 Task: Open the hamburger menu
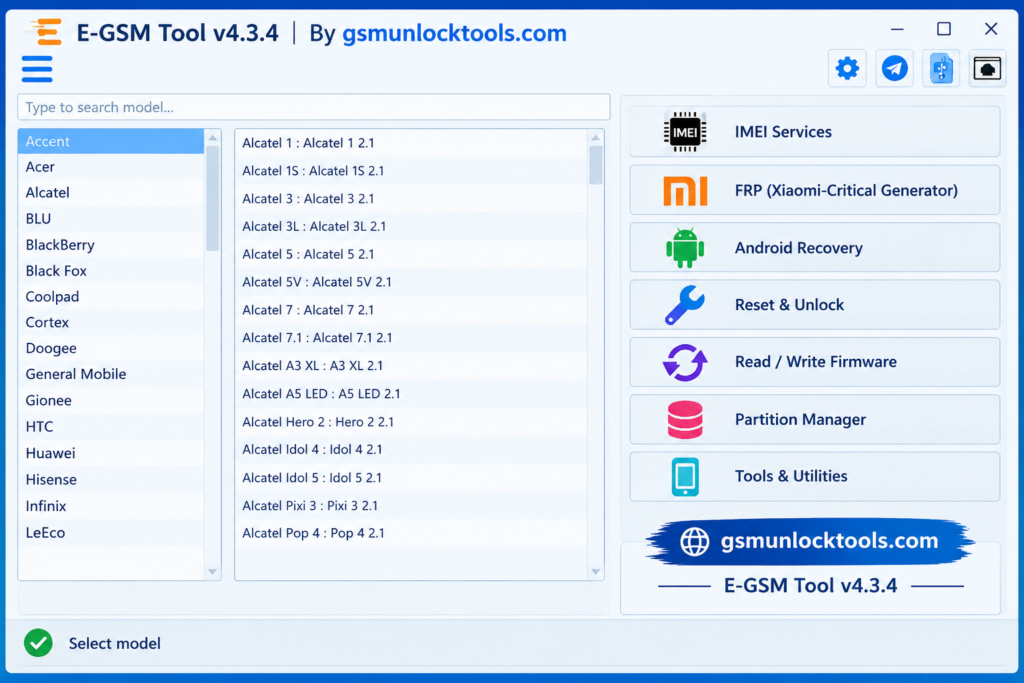click(37, 69)
